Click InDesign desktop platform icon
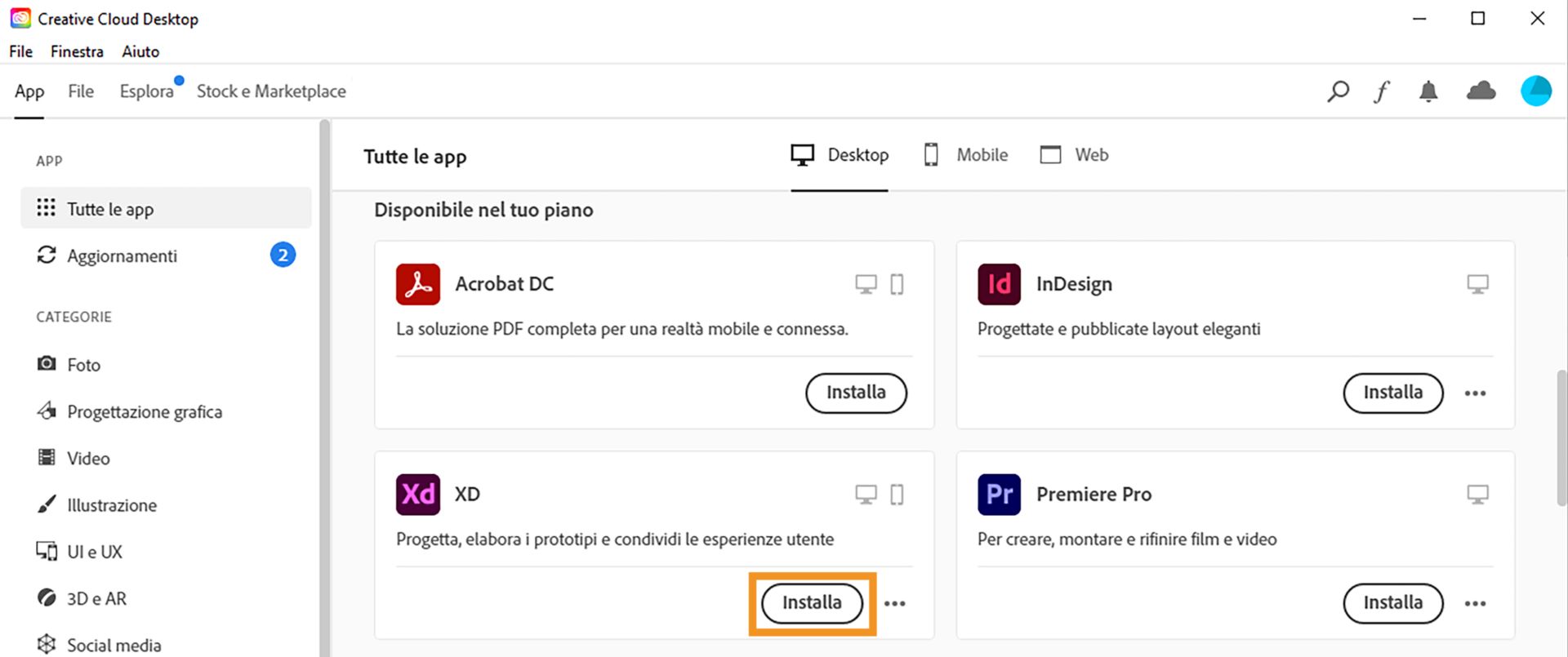1568x657 pixels. click(1477, 284)
